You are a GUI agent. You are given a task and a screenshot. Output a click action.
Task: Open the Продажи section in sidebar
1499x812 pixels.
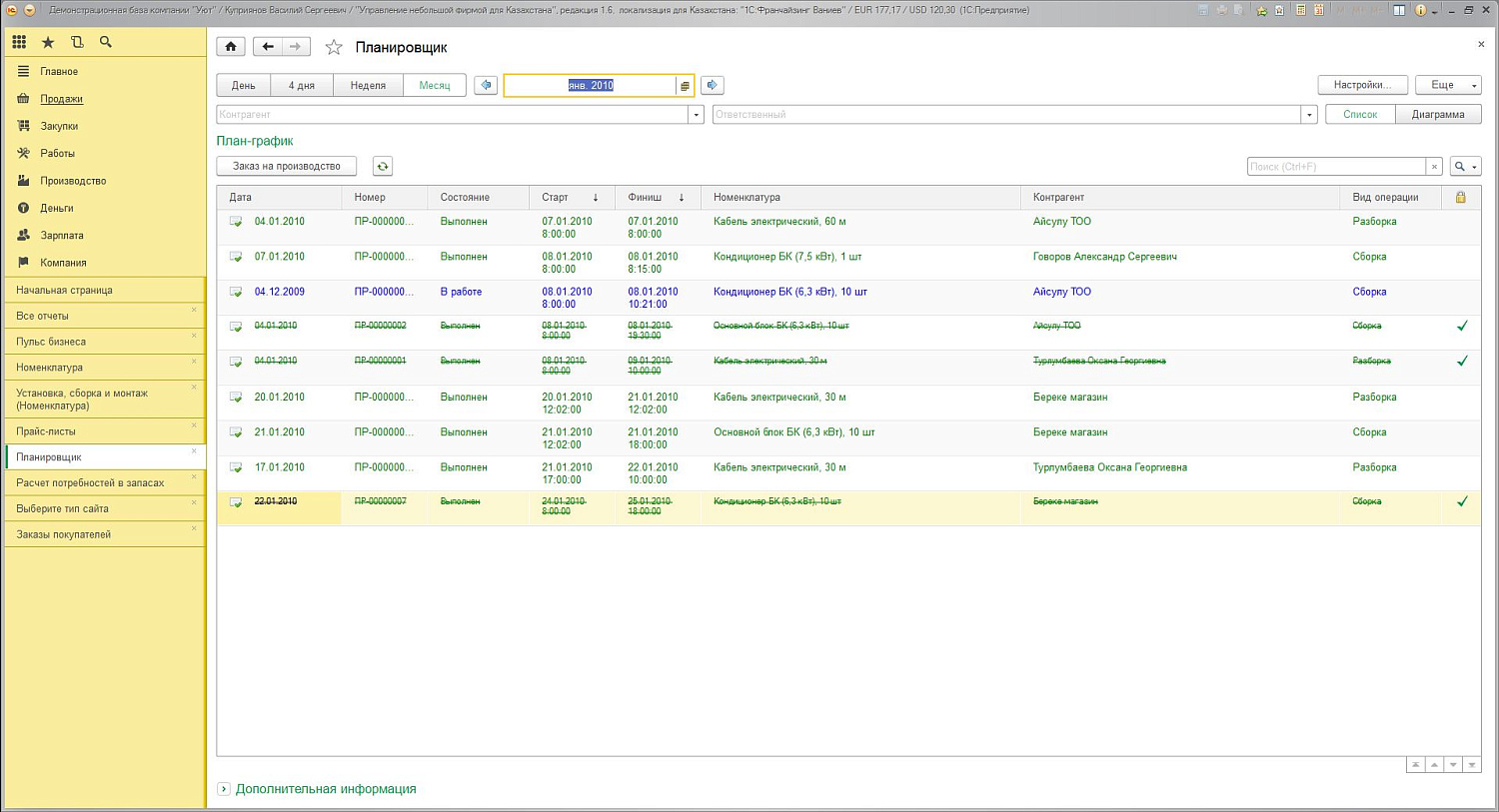pyautogui.click(x=61, y=99)
